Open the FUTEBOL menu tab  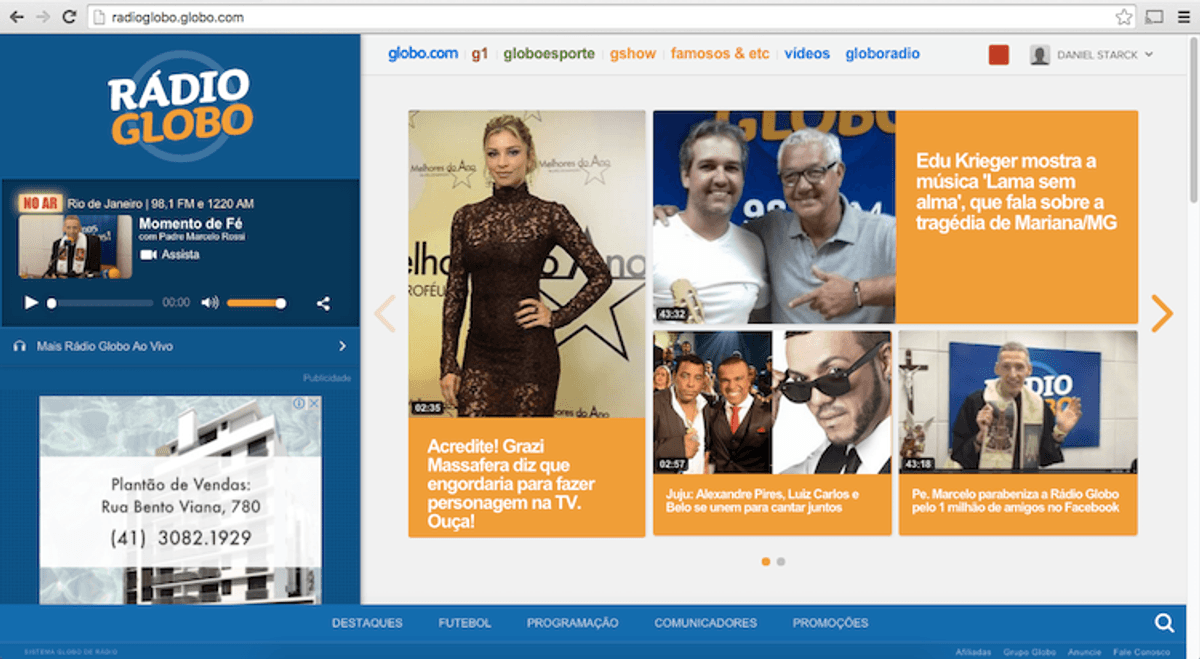pos(465,623)
